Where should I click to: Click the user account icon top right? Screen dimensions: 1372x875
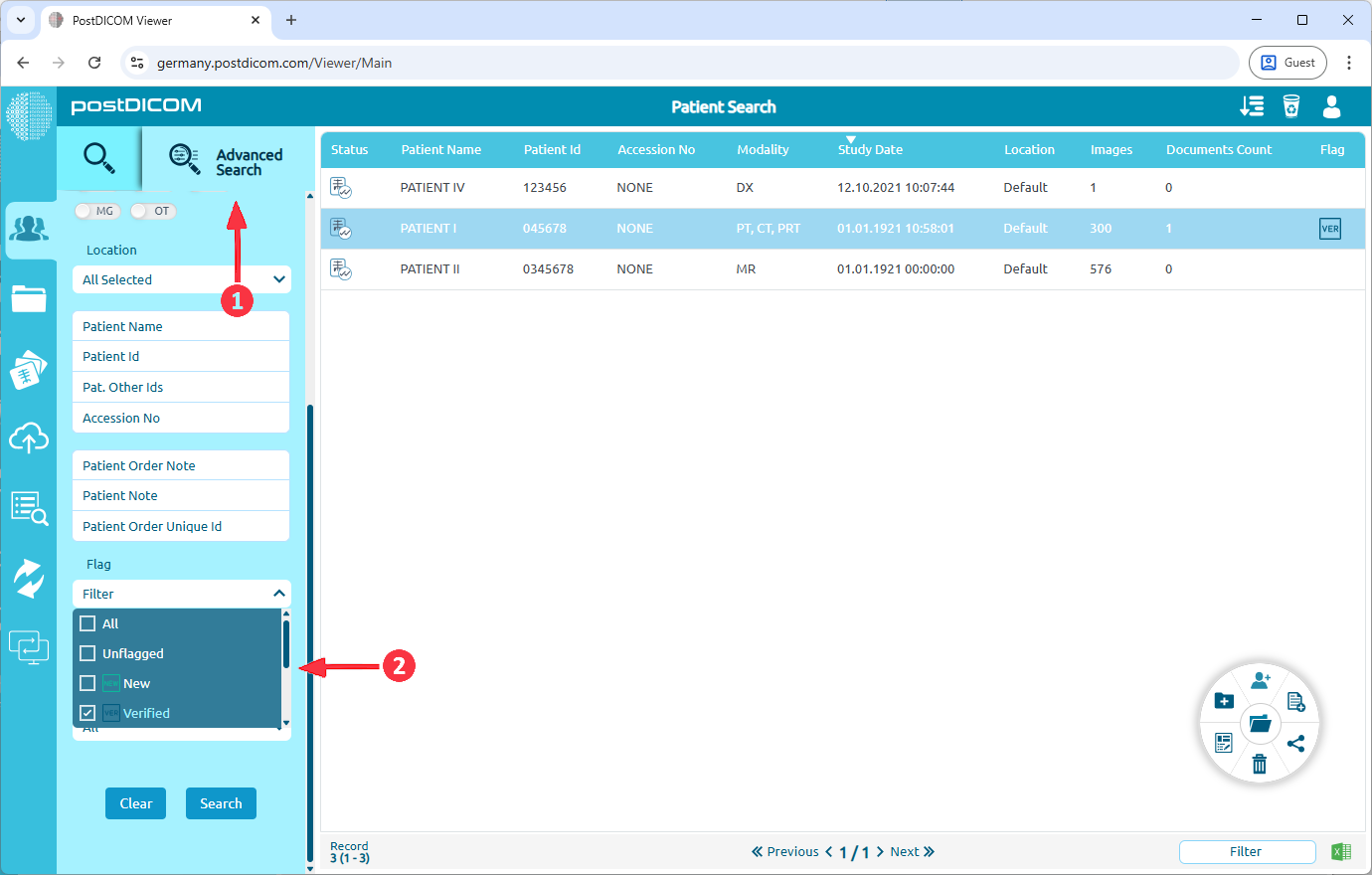[x=1331, y=106]
